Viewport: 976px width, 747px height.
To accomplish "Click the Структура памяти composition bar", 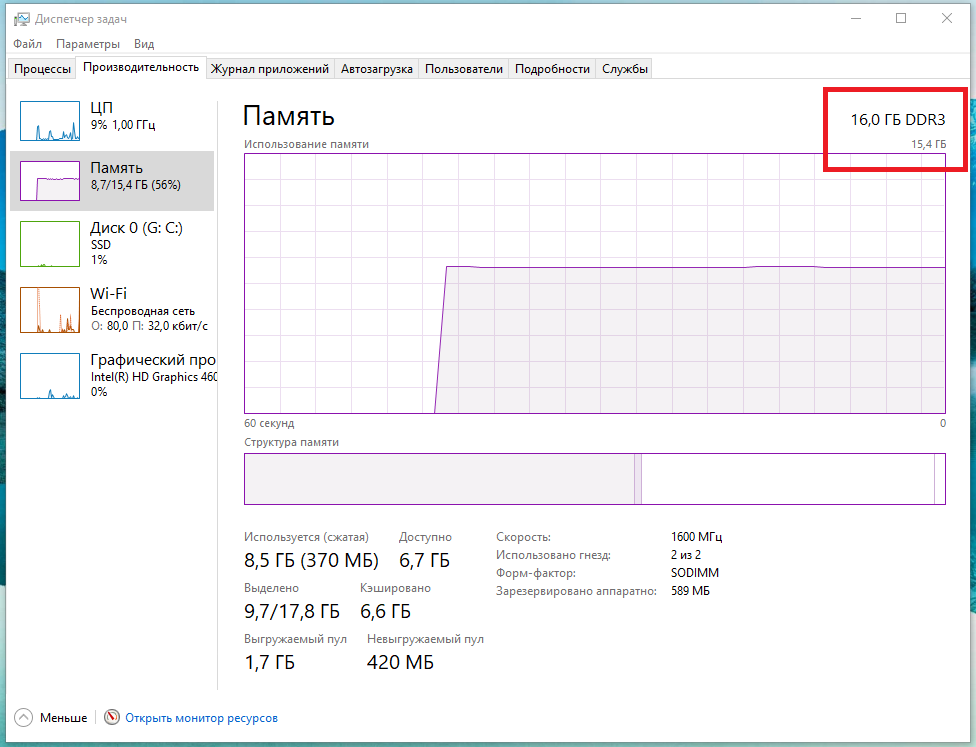I will point(594,479).
